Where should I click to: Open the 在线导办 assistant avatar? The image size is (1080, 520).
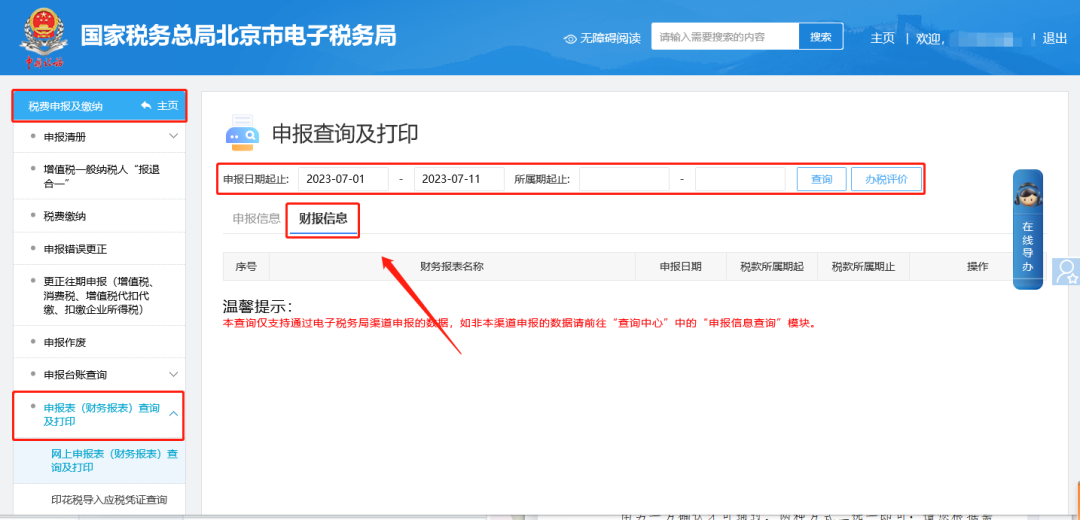(x=1027, y=194)
